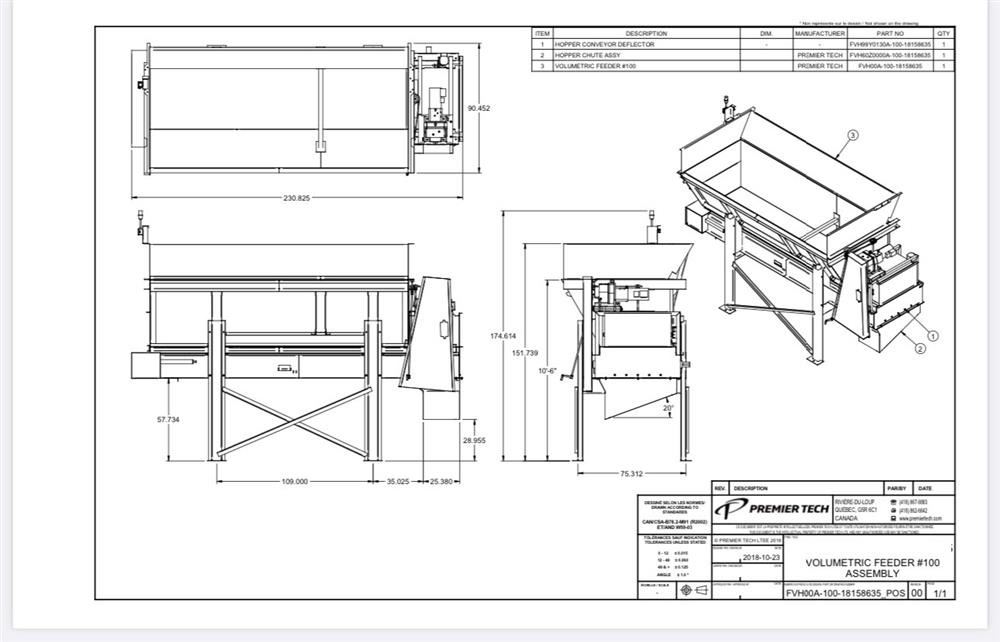Click the fax icon beside the second number

coord(893,510)
